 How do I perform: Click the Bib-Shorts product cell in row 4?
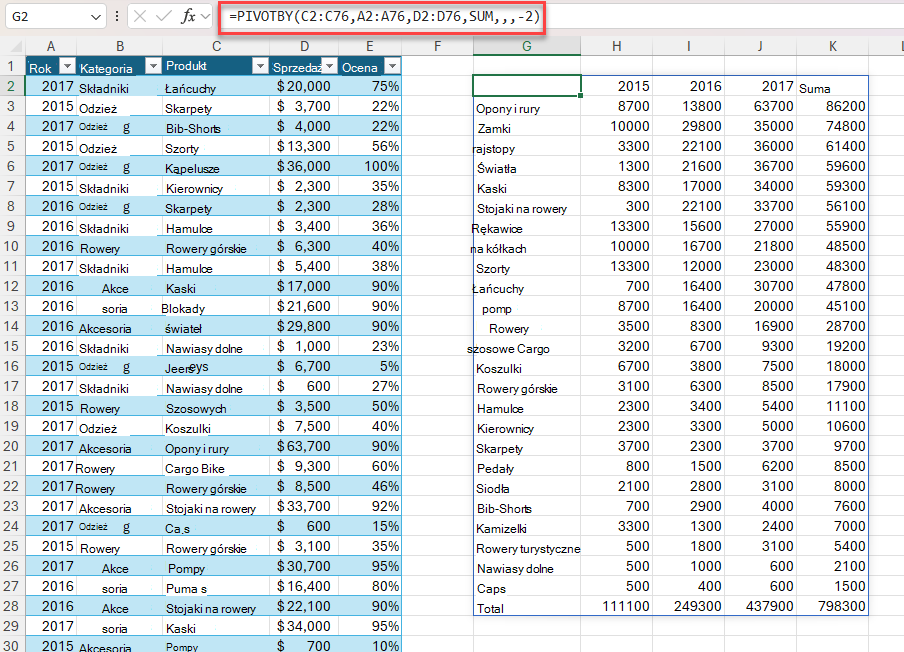[x=193, y=129]
